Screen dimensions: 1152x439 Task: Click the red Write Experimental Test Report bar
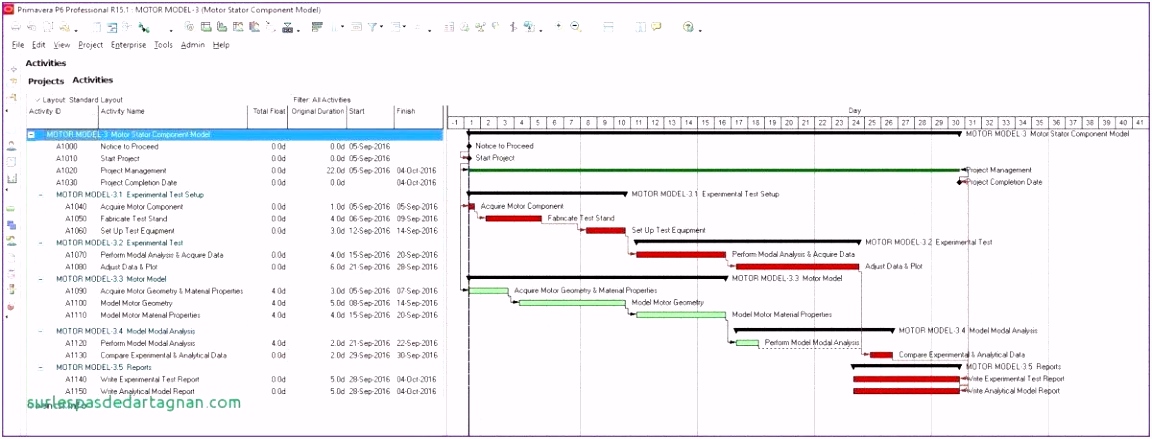coord(907,379)
